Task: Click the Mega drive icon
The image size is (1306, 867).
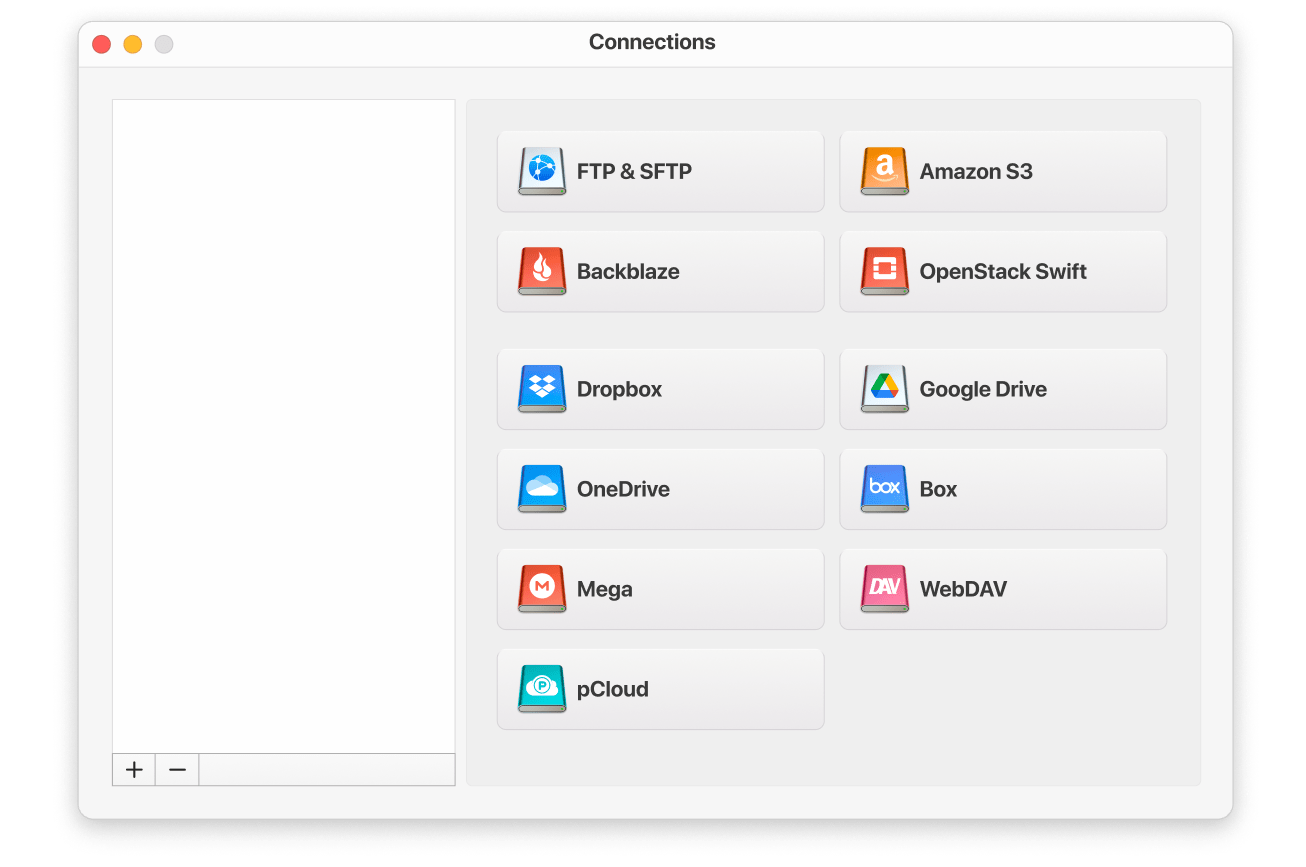Action: click(x=541, y=589)
